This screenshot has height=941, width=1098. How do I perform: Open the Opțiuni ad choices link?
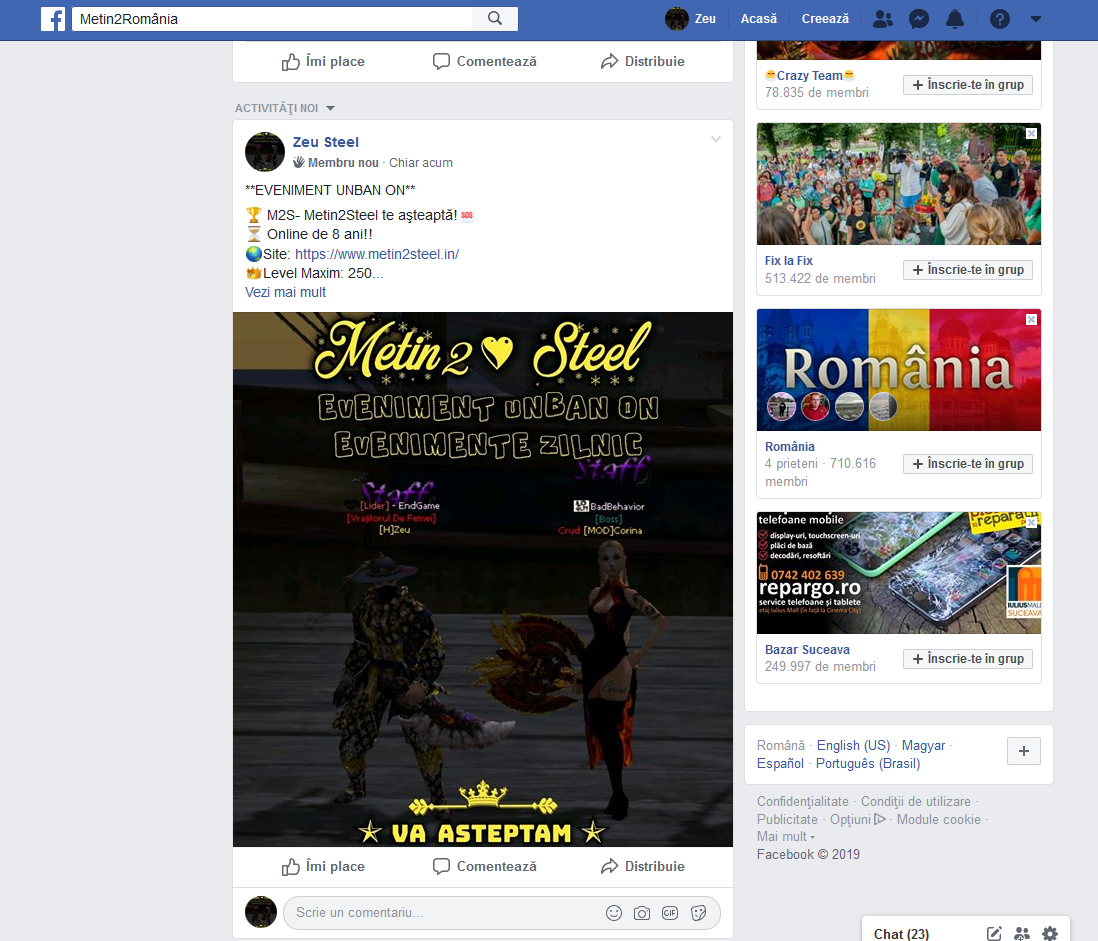858,819
